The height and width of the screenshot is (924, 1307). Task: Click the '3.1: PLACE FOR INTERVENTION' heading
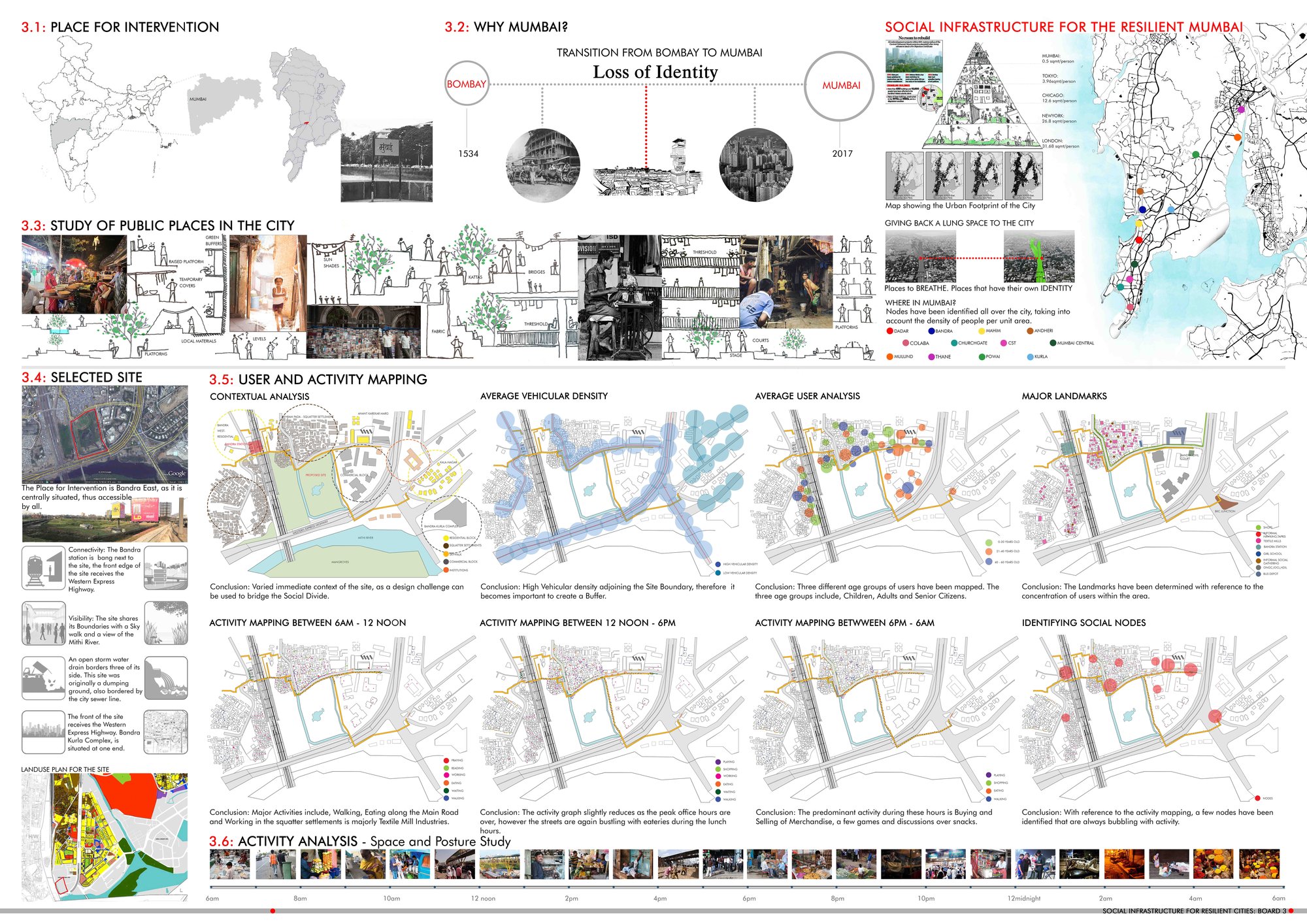[x=120, y=27]
